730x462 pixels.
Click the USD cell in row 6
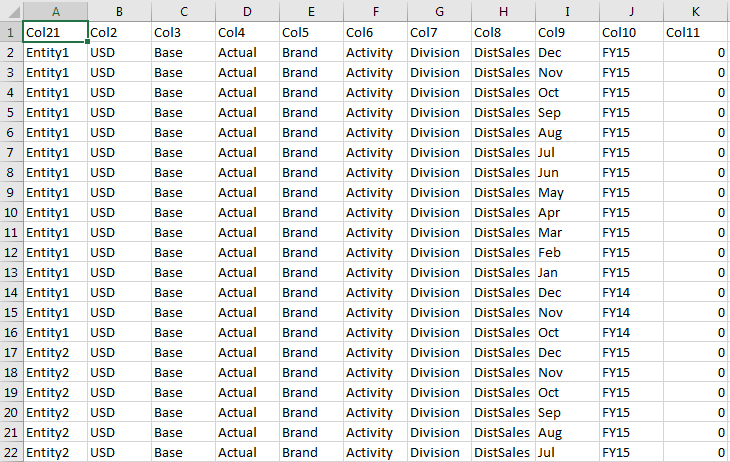(119, 132)
